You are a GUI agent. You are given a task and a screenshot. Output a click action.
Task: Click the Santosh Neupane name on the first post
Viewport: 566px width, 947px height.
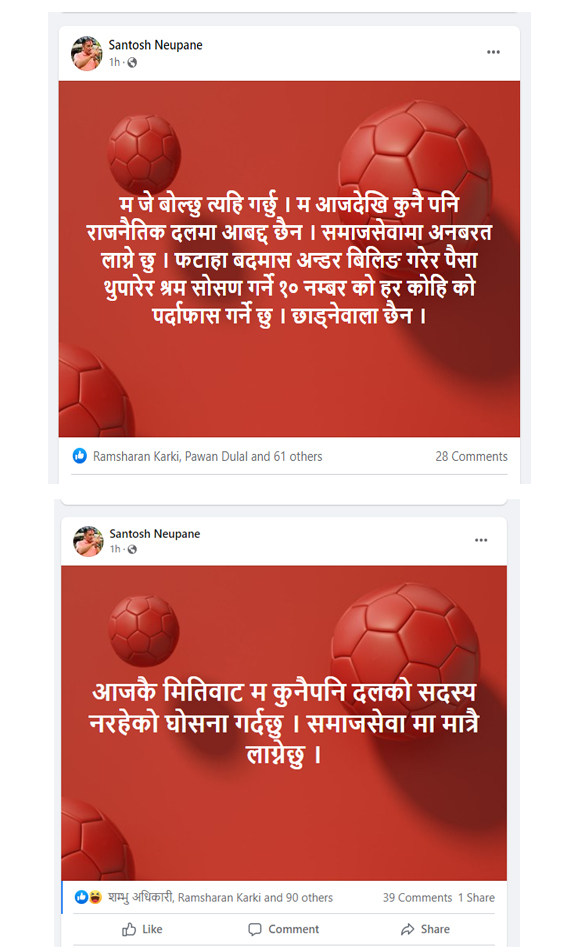coord(155,45)
